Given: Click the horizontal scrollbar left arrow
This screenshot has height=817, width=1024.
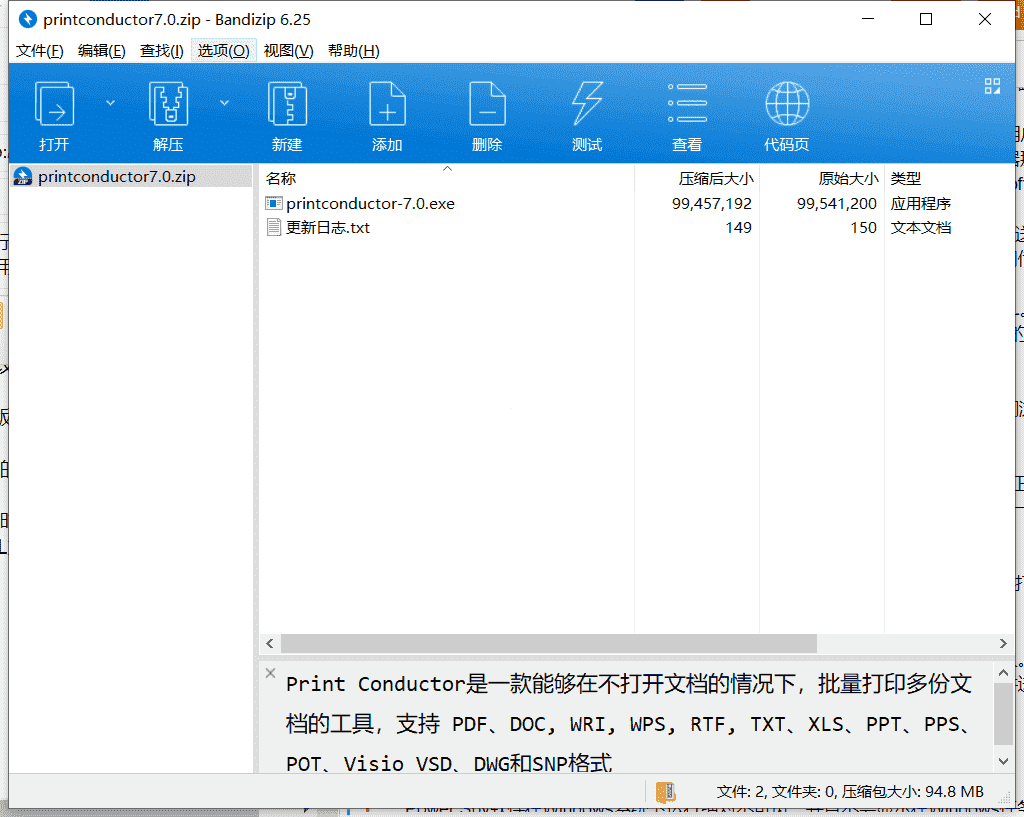Looking at the screenshot, I should coord(270,644).
